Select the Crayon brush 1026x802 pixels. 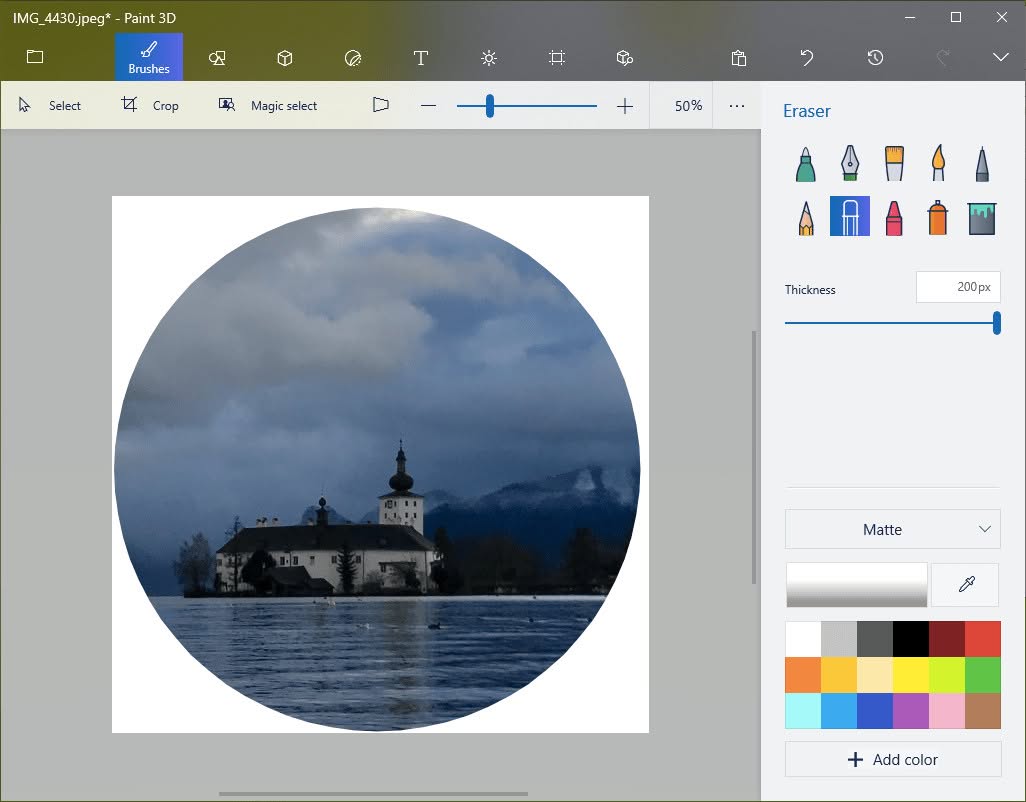coord(894,217)
